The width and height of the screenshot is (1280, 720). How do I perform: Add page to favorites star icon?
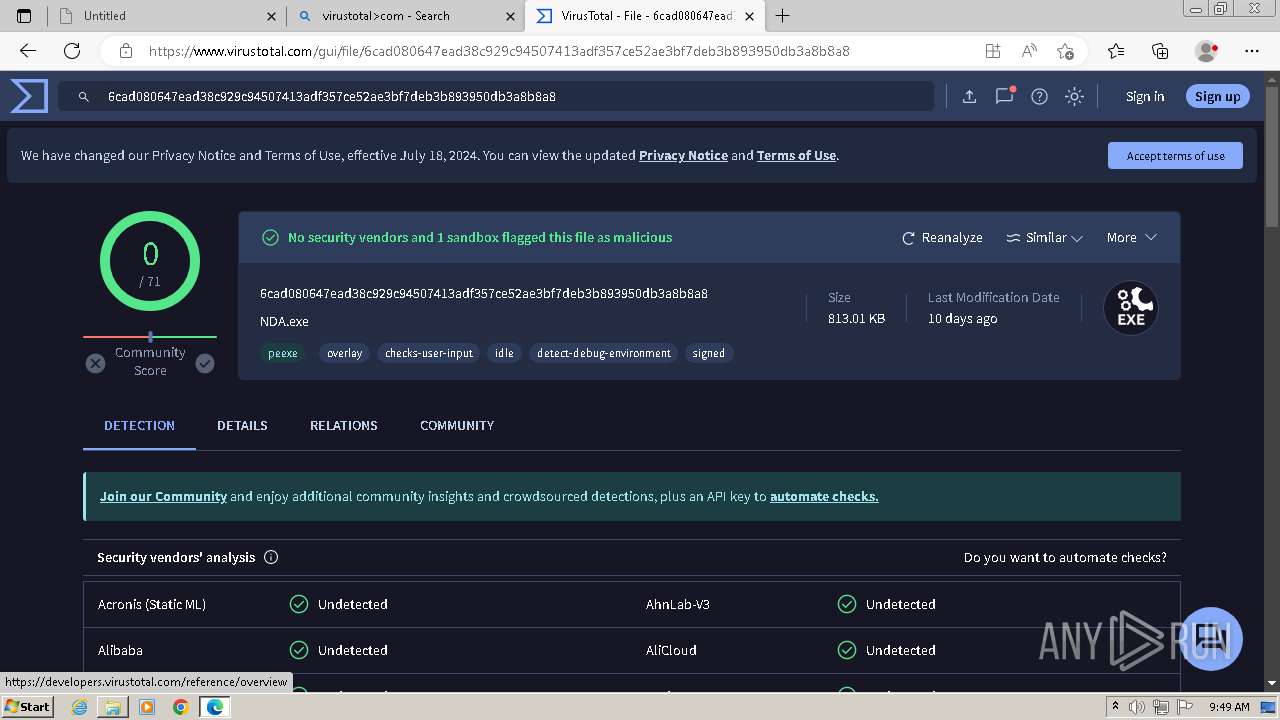point(1065,51)
